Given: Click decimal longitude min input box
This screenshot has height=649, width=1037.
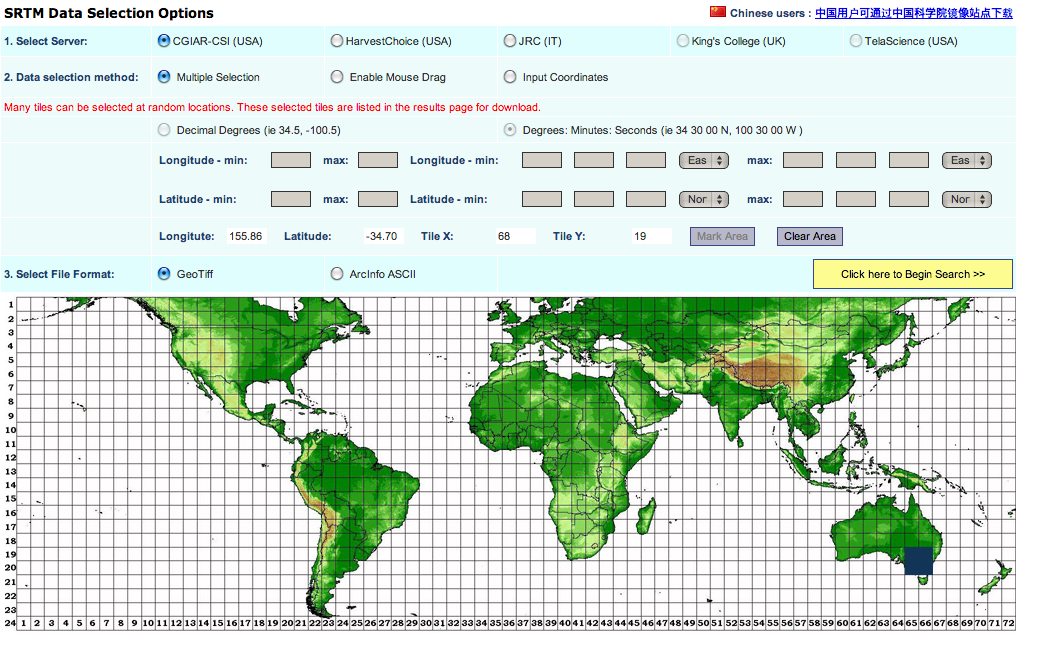Looking at the screenshot, I should 291,160.
